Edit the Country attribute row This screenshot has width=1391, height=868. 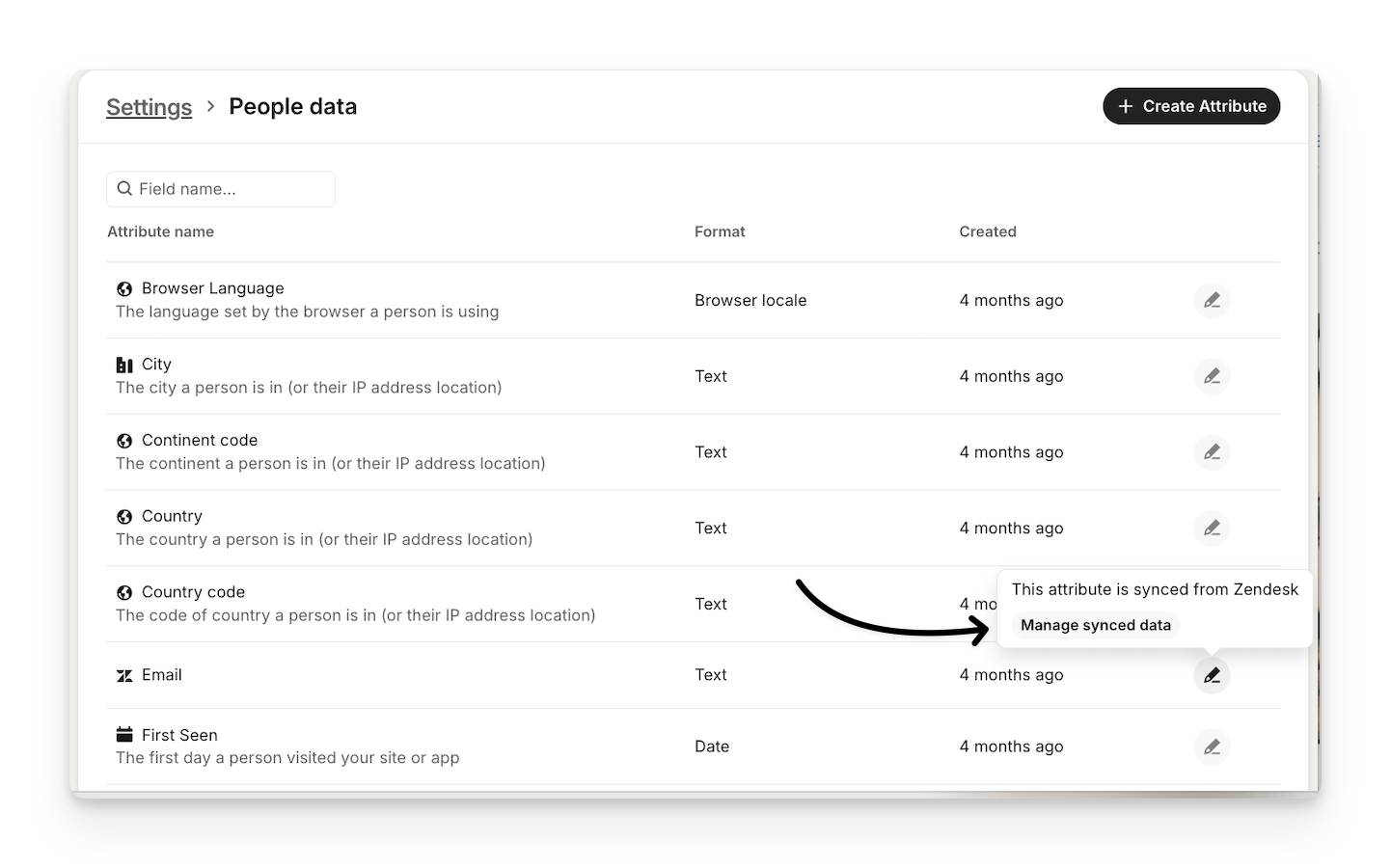[1212, 529]
